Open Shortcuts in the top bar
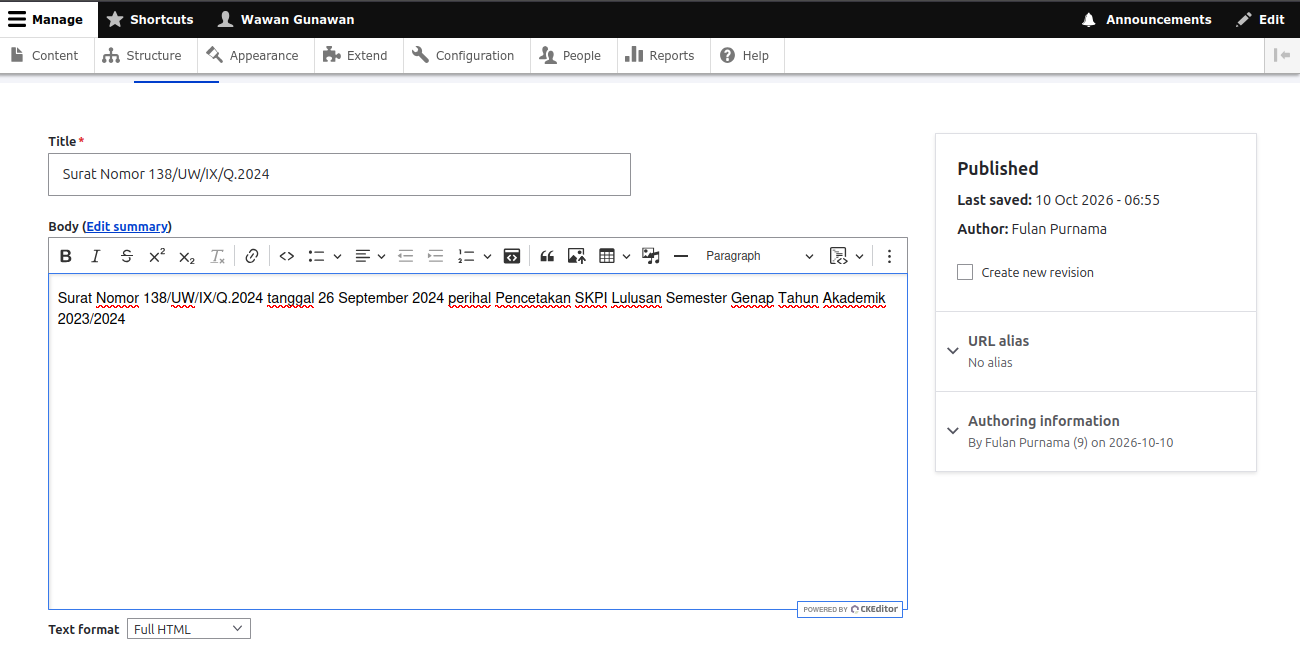 pyautogui.click(x=151, y=19)
